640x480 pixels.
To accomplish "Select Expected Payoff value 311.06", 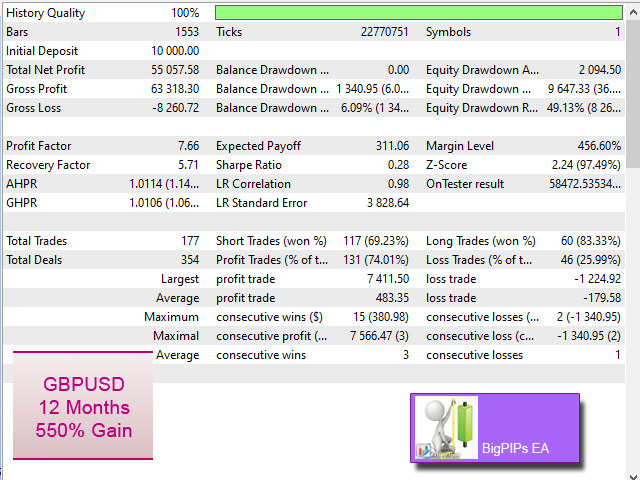I will pyautogui.click(x=392, y=146).
